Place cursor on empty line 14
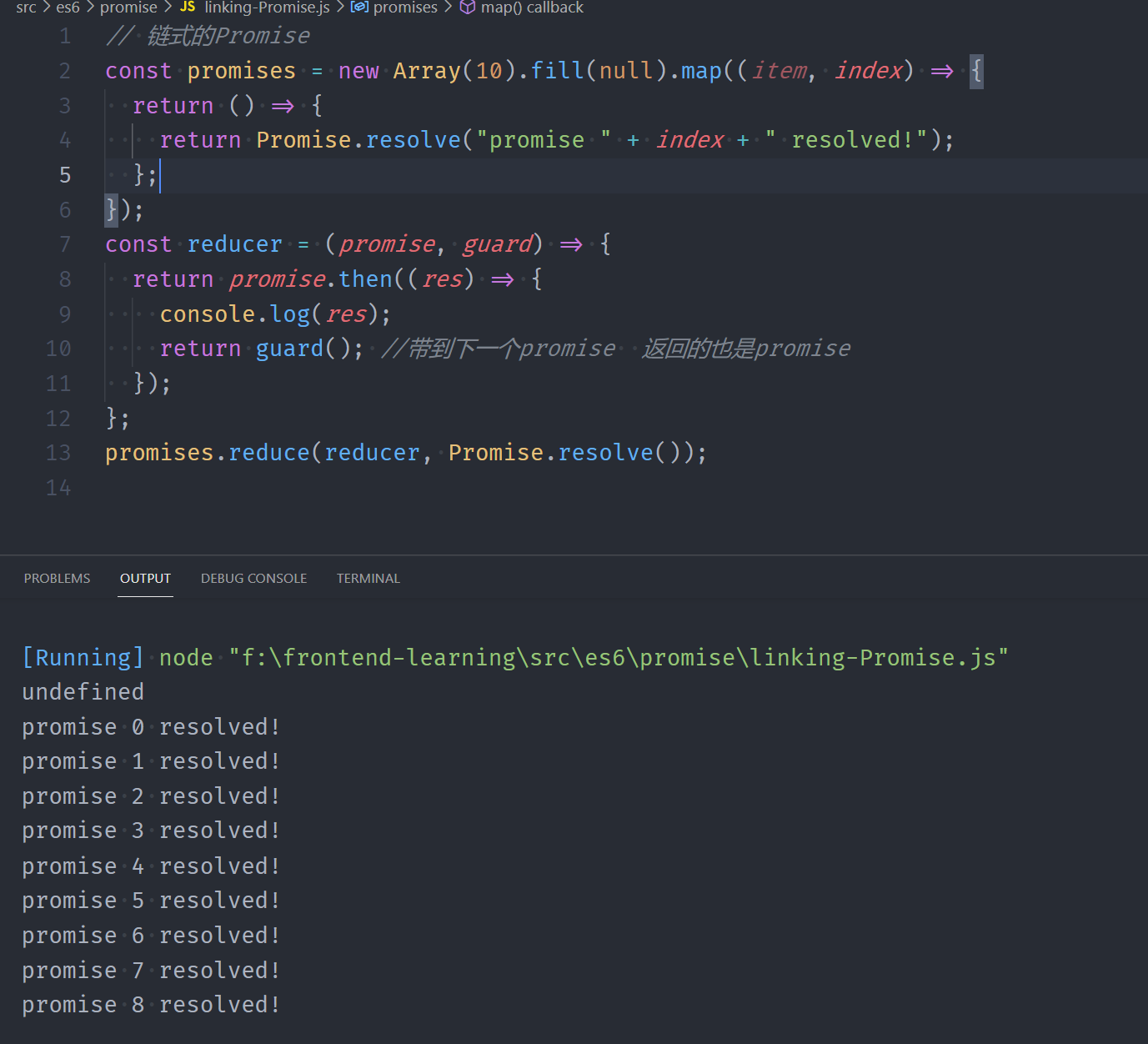 coord(333,488)
